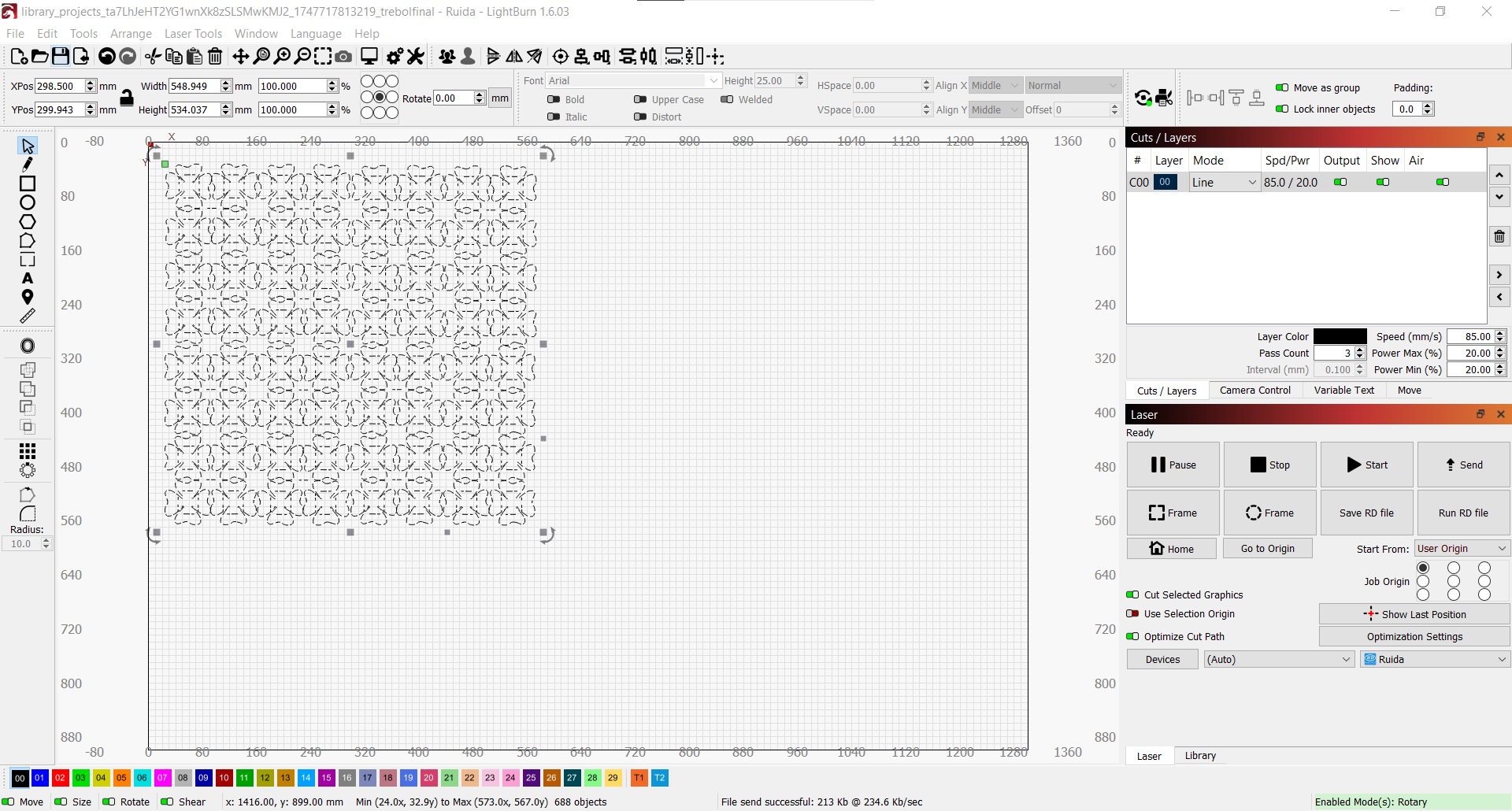Toggle Output switch for layer C00

(x=1340, y=182)
